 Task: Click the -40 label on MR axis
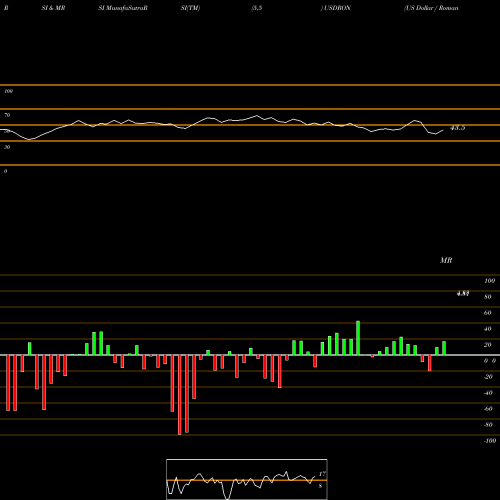[488, 393]
